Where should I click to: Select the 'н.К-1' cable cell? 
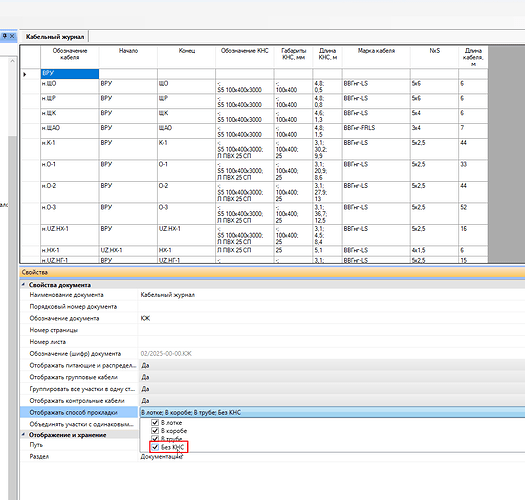click(70, 149)
